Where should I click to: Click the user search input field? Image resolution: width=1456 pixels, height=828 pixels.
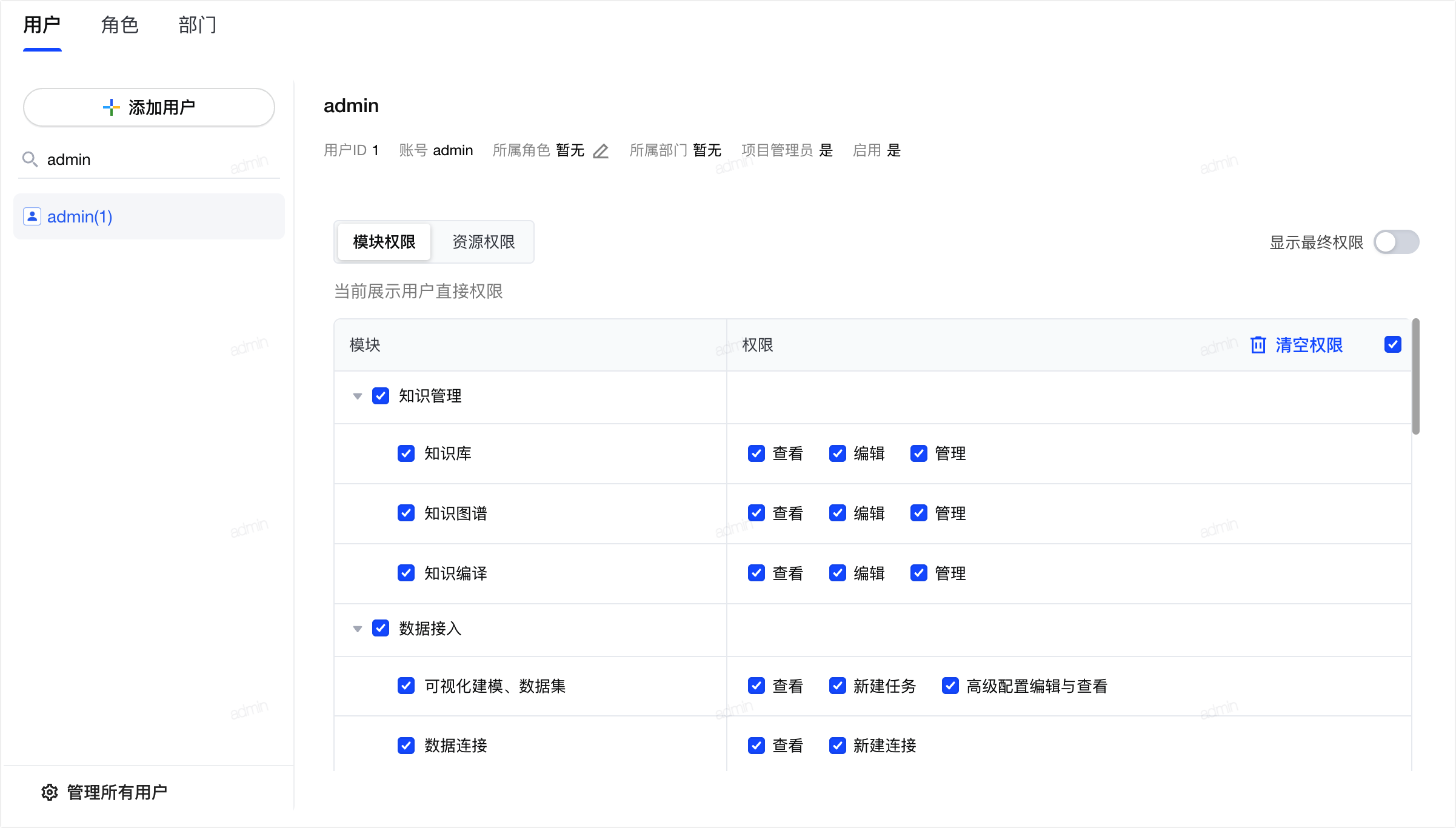coord(149,159)
